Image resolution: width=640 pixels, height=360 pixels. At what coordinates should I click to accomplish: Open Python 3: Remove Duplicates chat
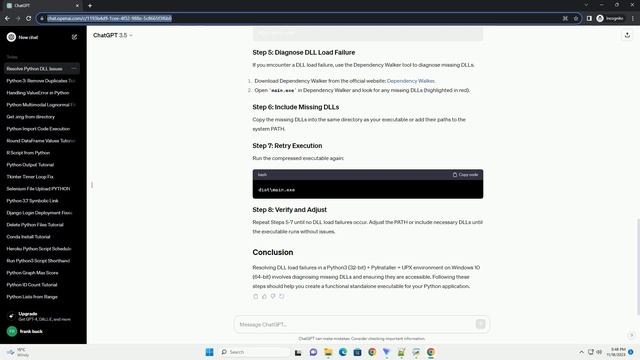coord(42,81)
